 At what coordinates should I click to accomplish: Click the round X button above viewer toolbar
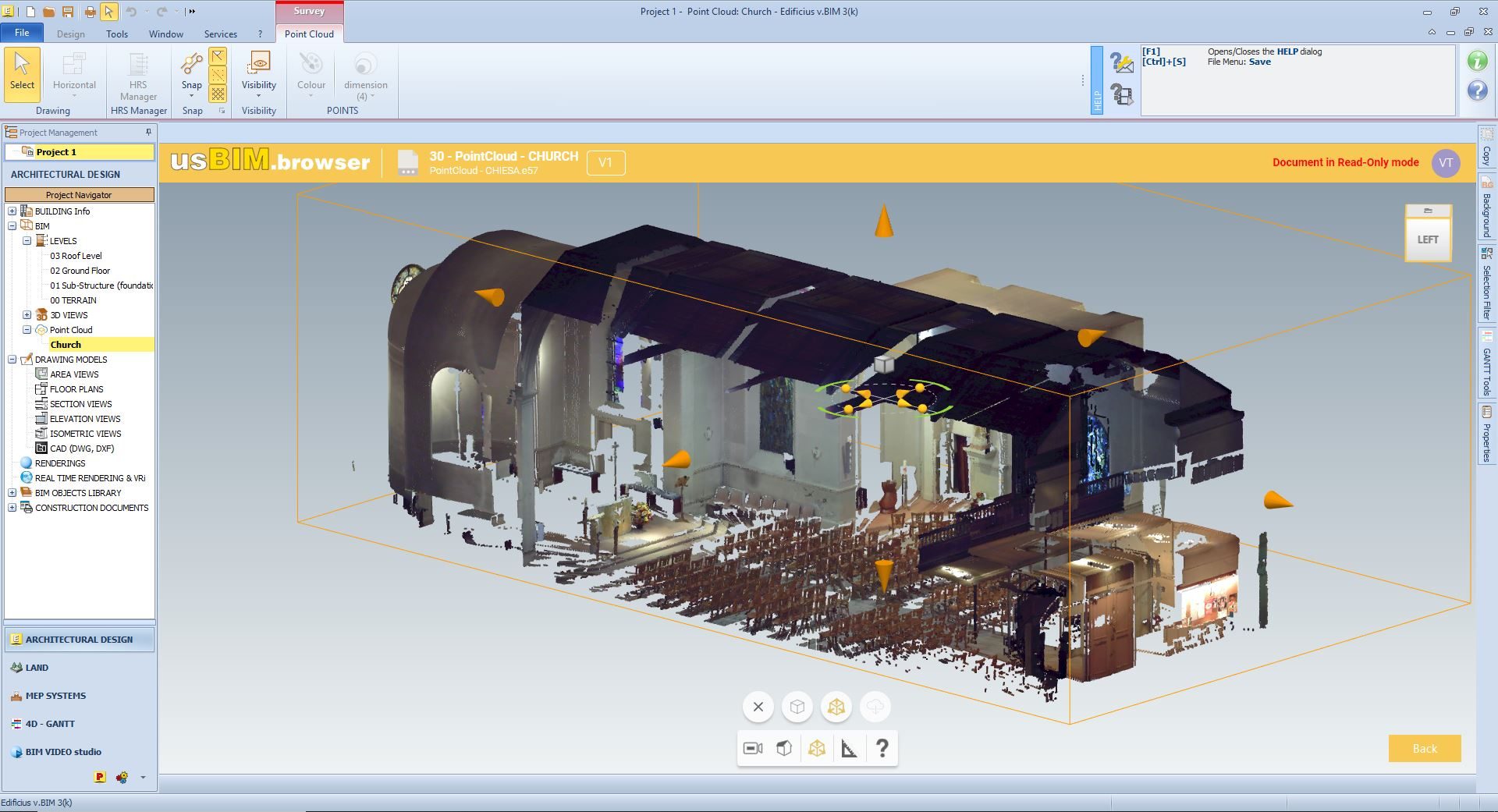(758, 707)
